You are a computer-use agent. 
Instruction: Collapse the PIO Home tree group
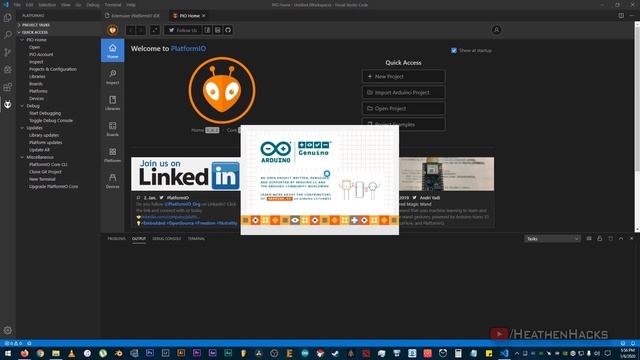(22, 40)
